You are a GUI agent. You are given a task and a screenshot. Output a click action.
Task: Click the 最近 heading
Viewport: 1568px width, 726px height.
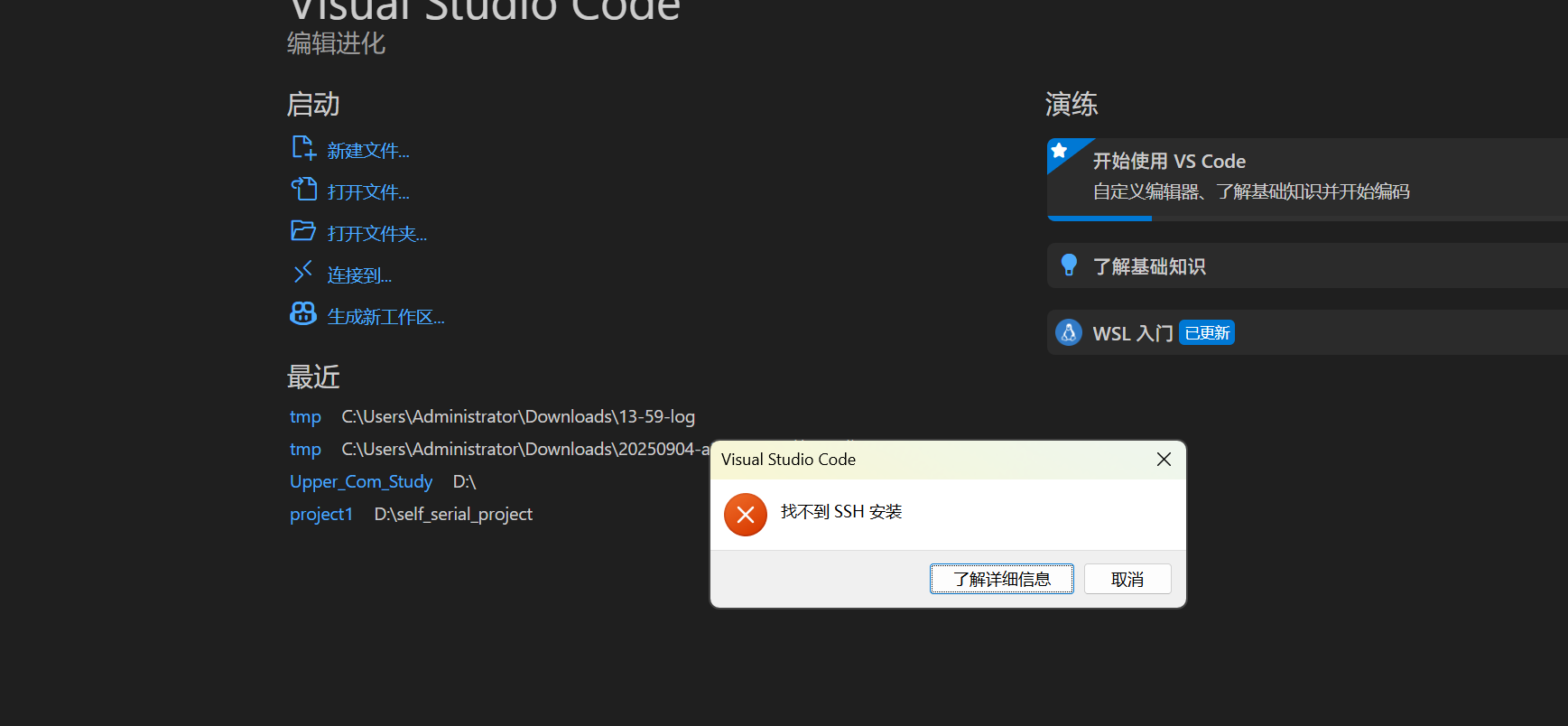click(x=313, y=377)
